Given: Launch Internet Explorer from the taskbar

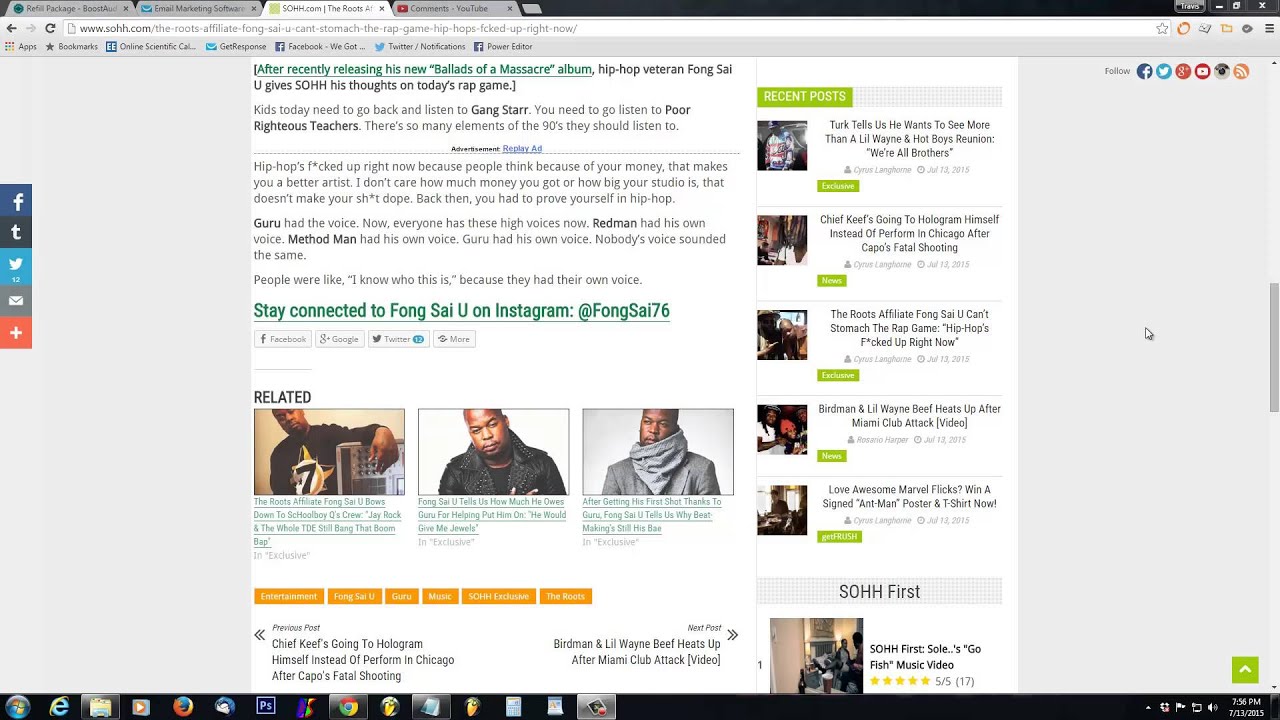Looking at the screenshot, I should [60, 707].
